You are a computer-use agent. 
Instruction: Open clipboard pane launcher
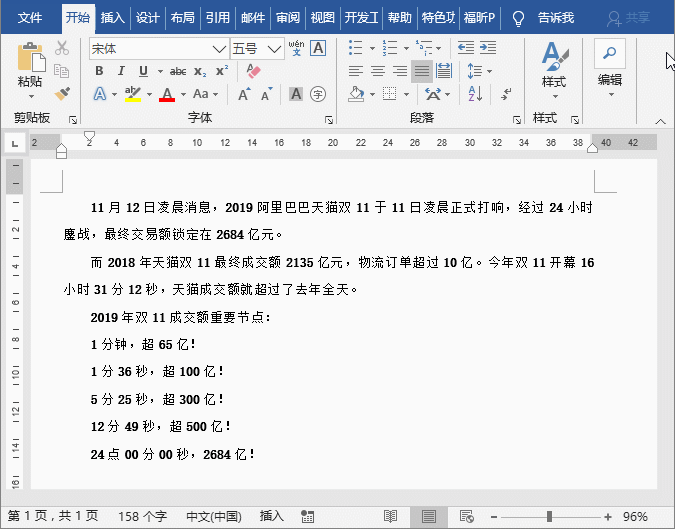coord(73,120)
